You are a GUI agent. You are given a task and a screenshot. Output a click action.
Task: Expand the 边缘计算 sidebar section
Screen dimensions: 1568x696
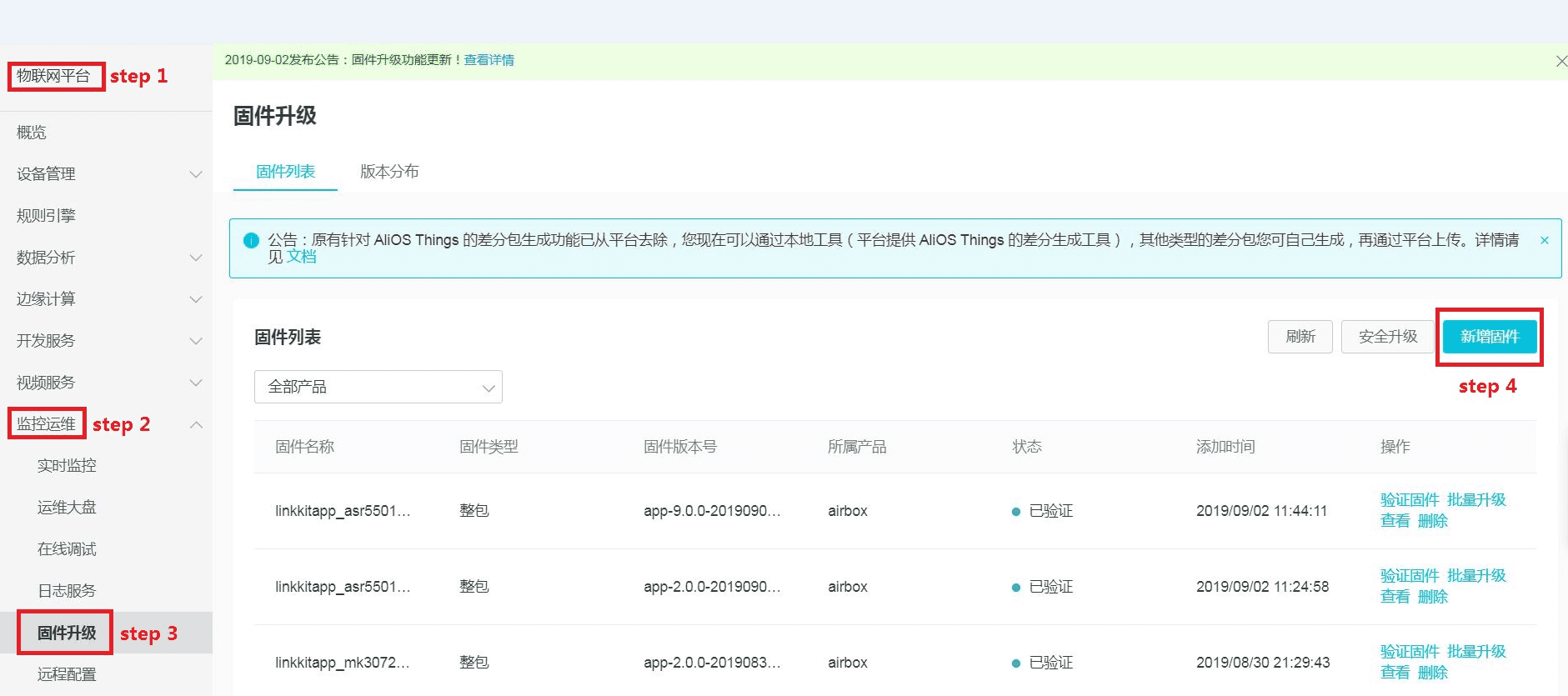click(x=195, y=299)
